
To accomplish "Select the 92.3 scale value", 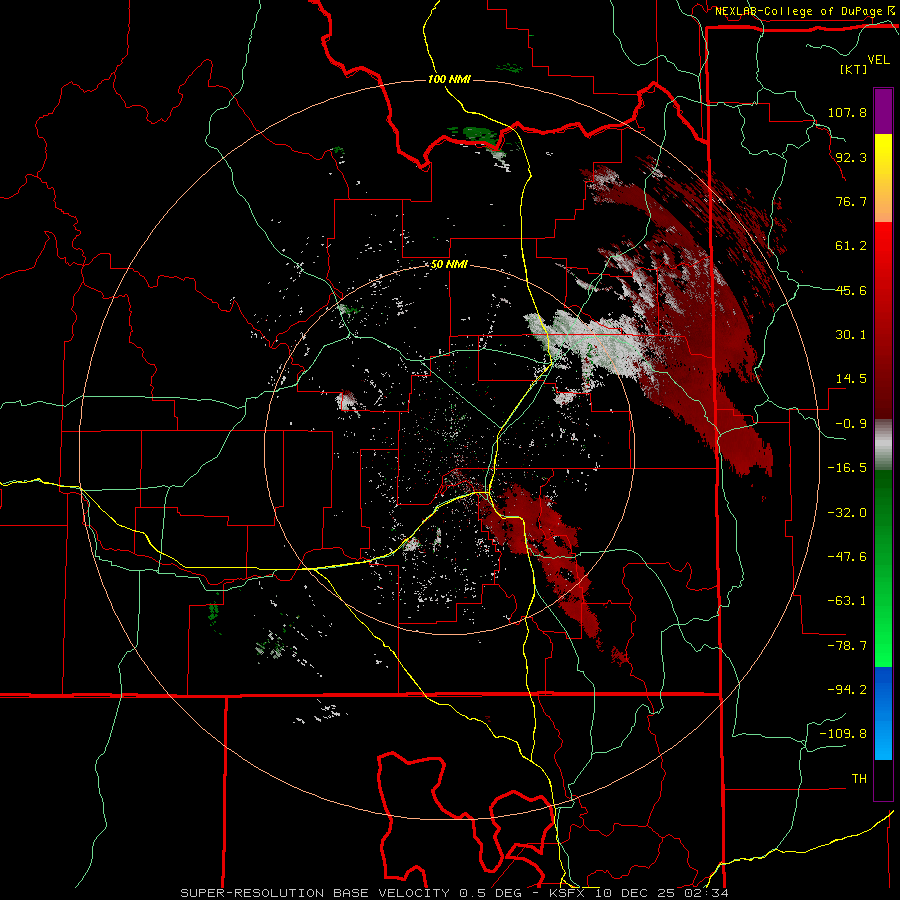I will 851,157.
